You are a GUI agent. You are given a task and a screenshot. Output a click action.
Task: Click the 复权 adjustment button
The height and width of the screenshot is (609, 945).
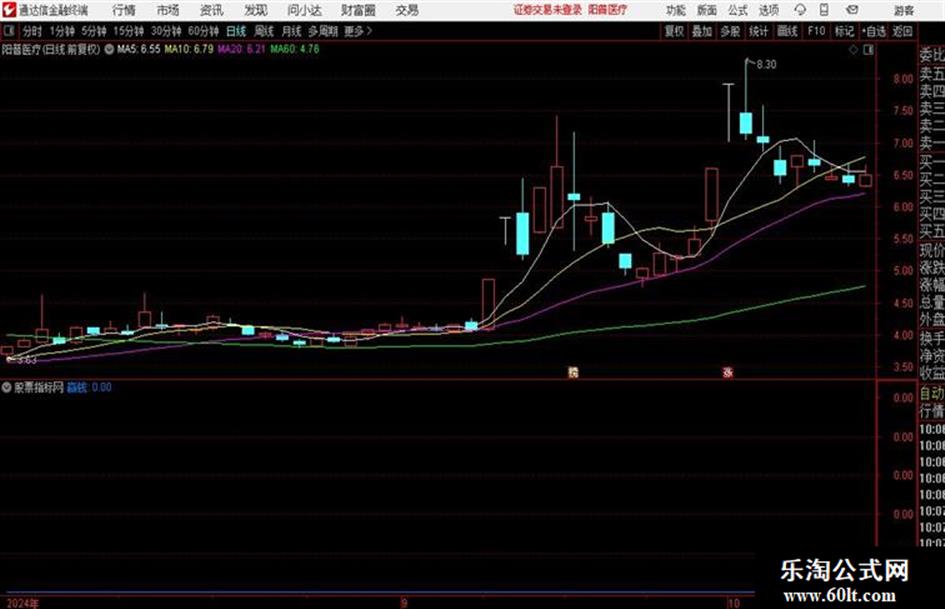click(674, 31)
